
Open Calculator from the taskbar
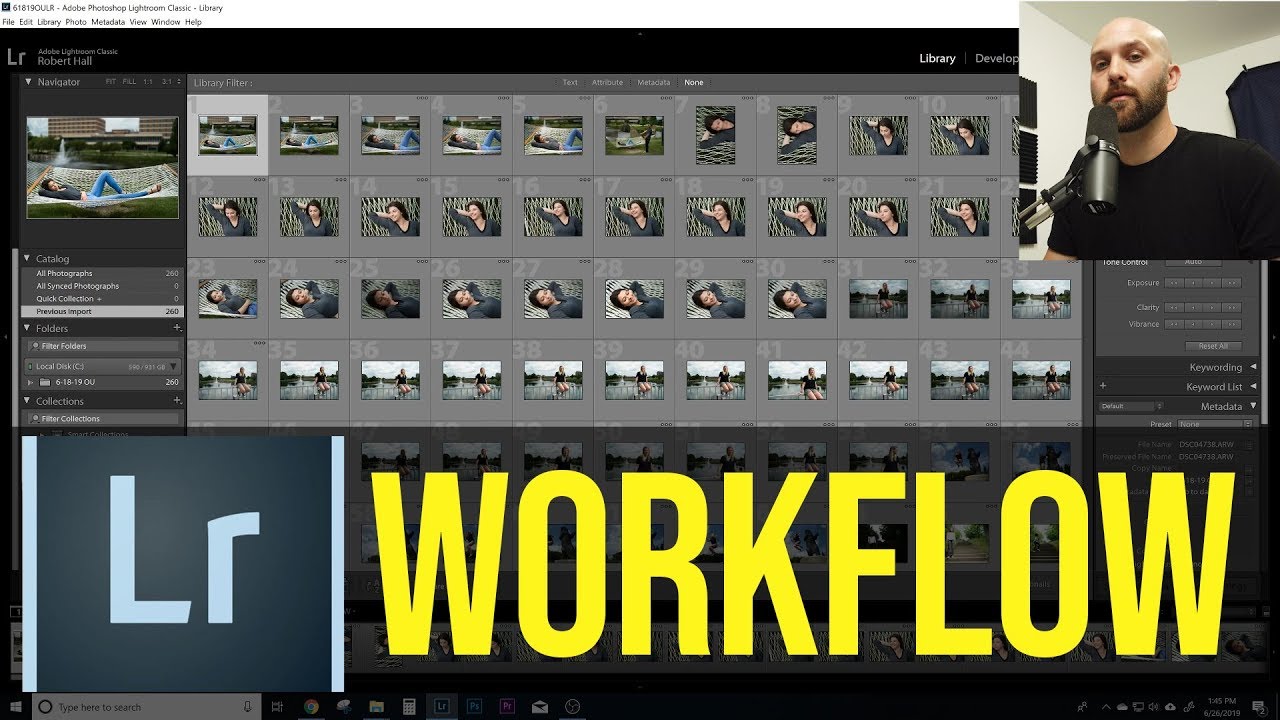[409, 706]
